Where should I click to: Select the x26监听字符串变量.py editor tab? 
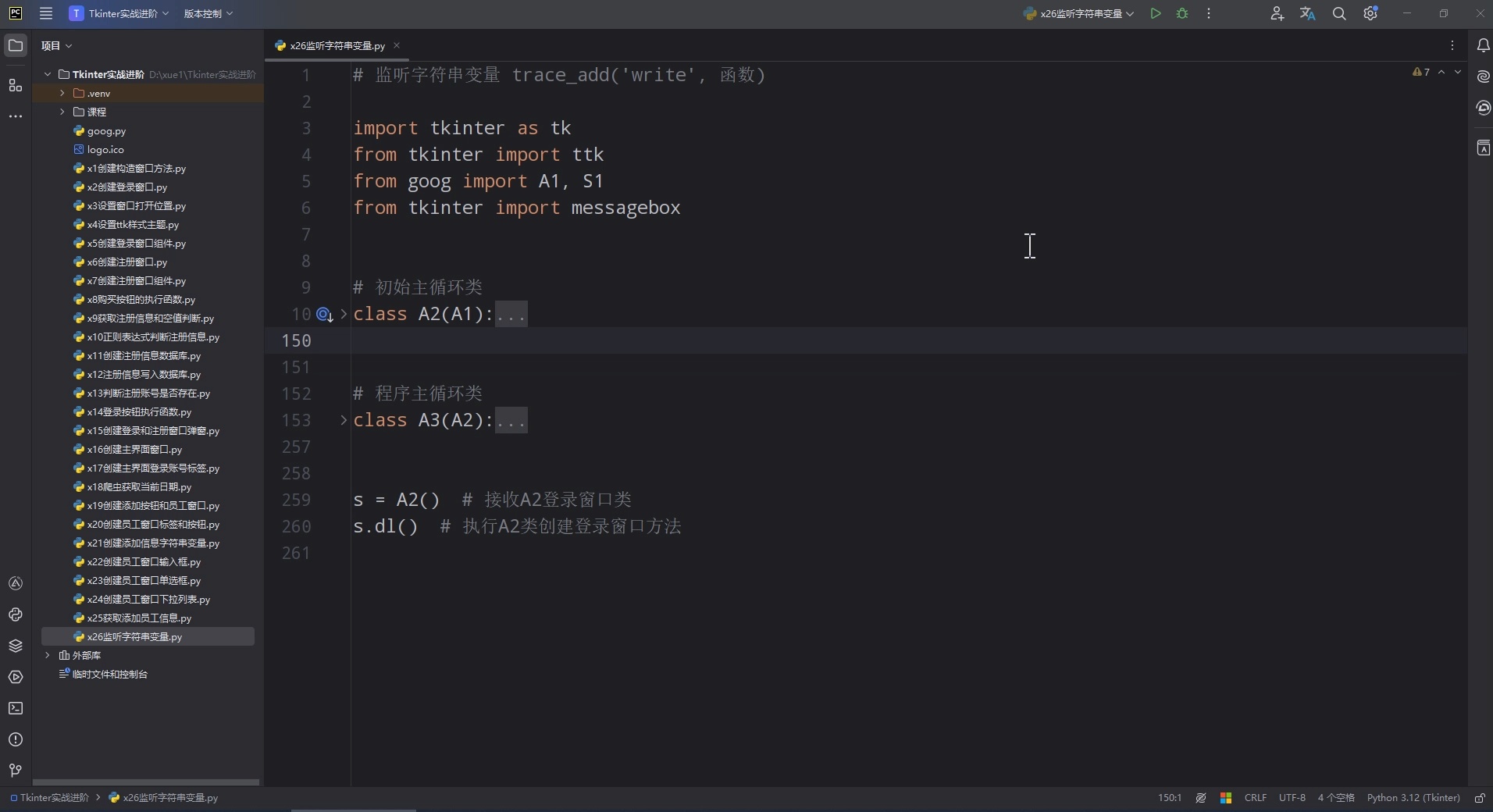pyautogui.click(x=336, y=45)
